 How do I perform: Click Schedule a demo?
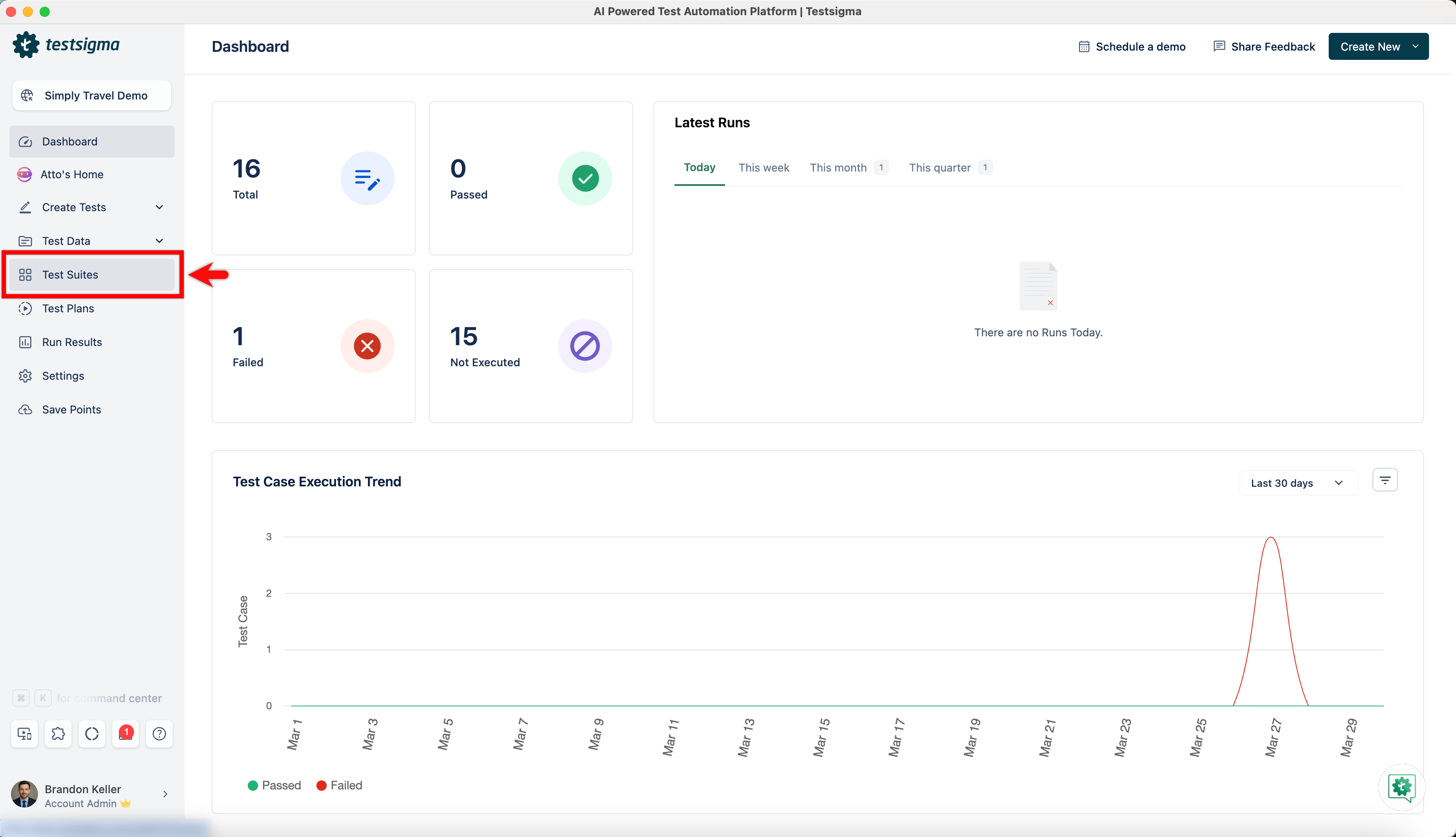click(1130, 46)
